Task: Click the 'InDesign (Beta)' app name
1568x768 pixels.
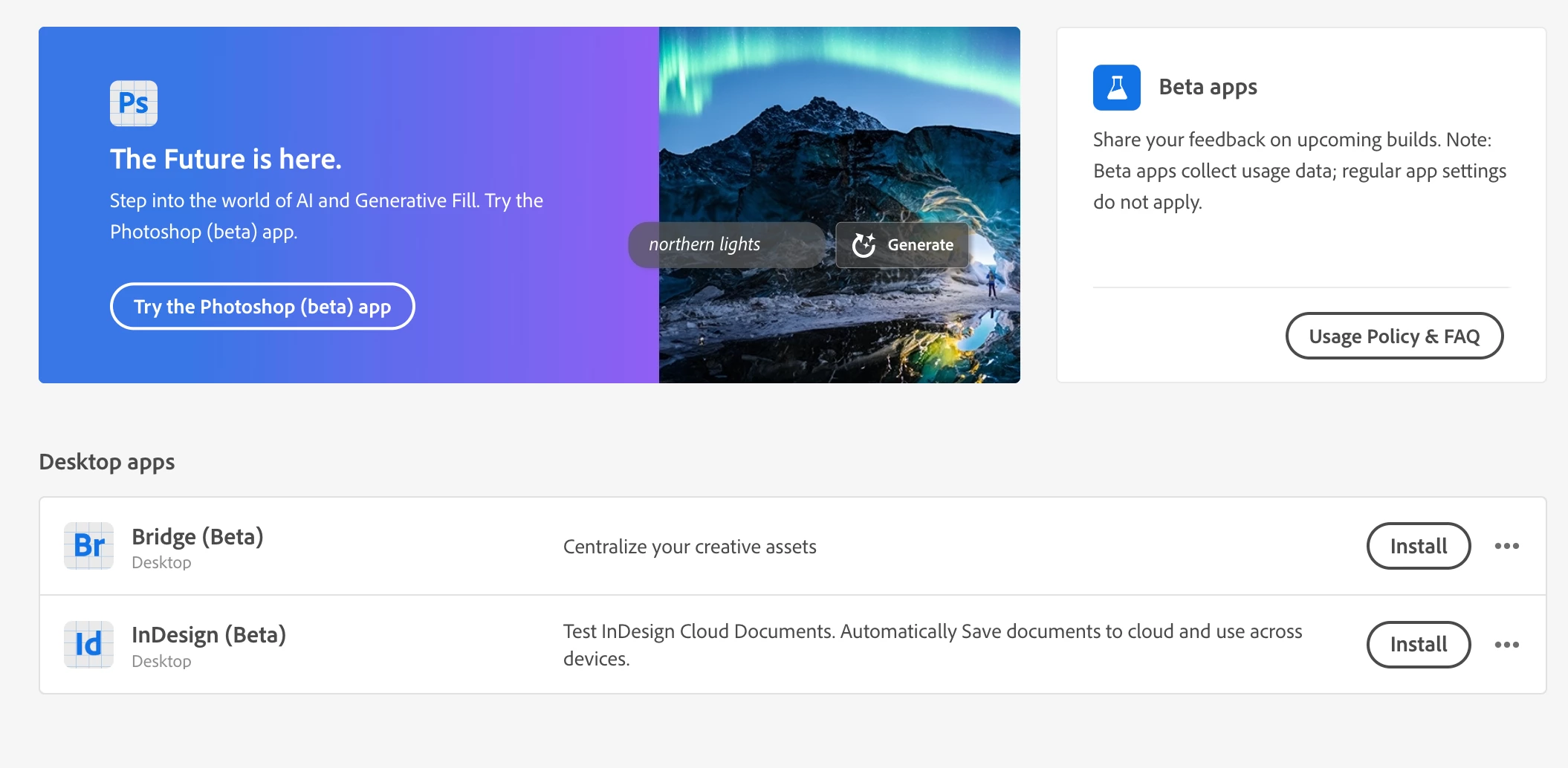Action: [209, 635]
